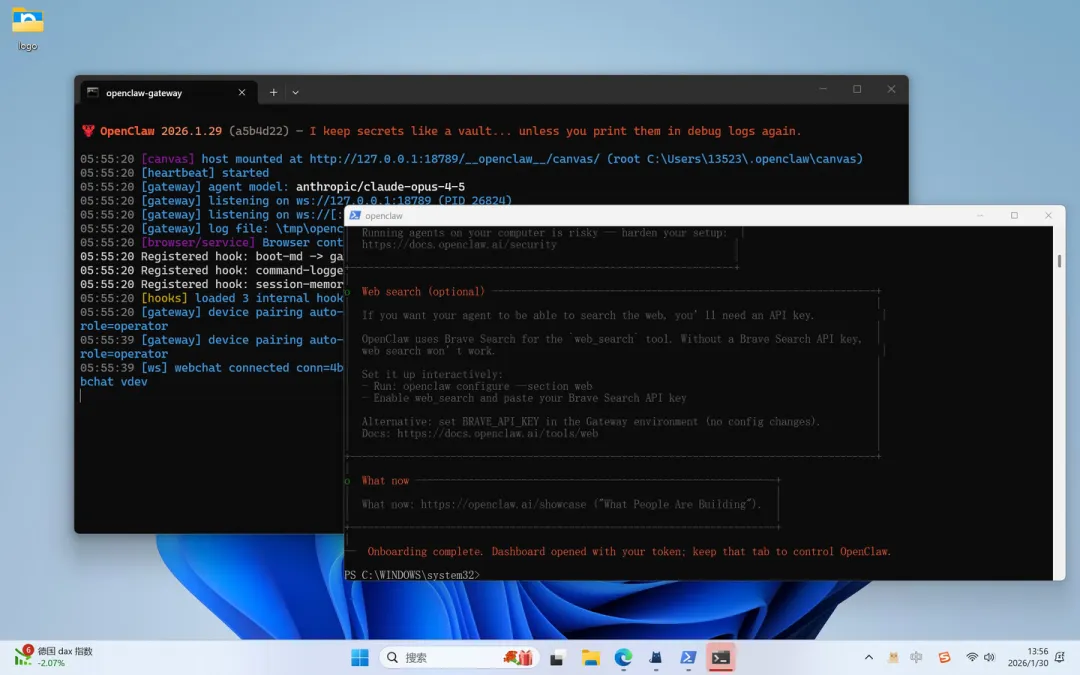The height and width of the screenshot is (675, 1080).
Task: Click the 'Web search (optional)' heading
Action: pos(423,291)
